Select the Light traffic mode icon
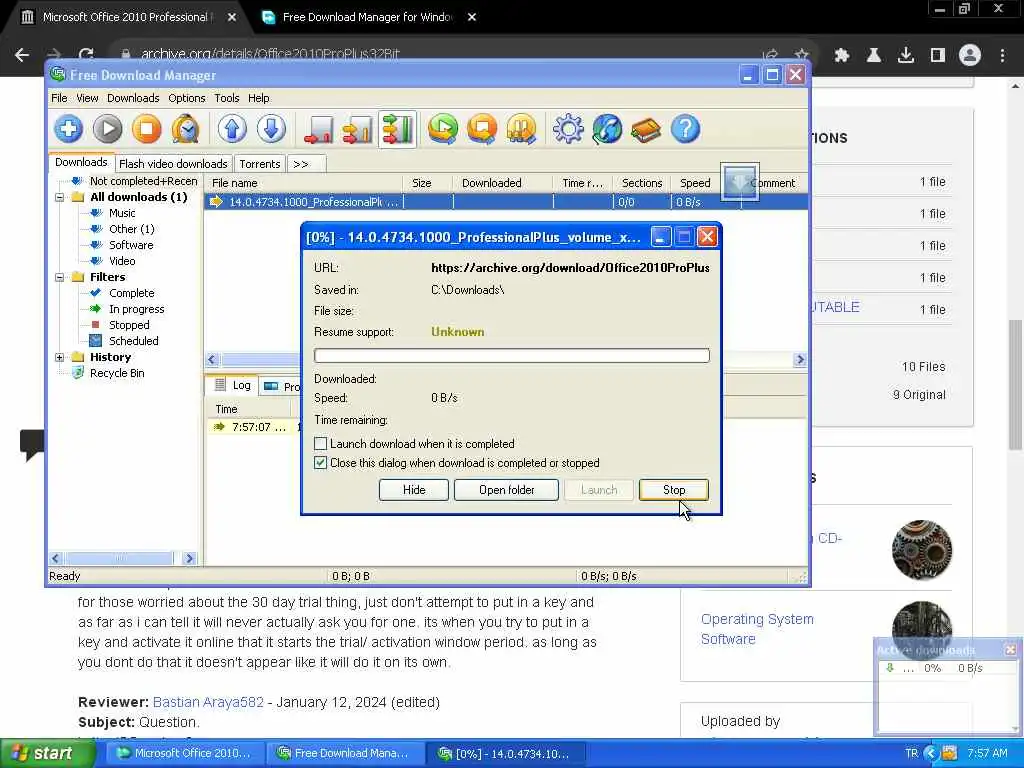The image size is (1024, 768). point(319,129)
